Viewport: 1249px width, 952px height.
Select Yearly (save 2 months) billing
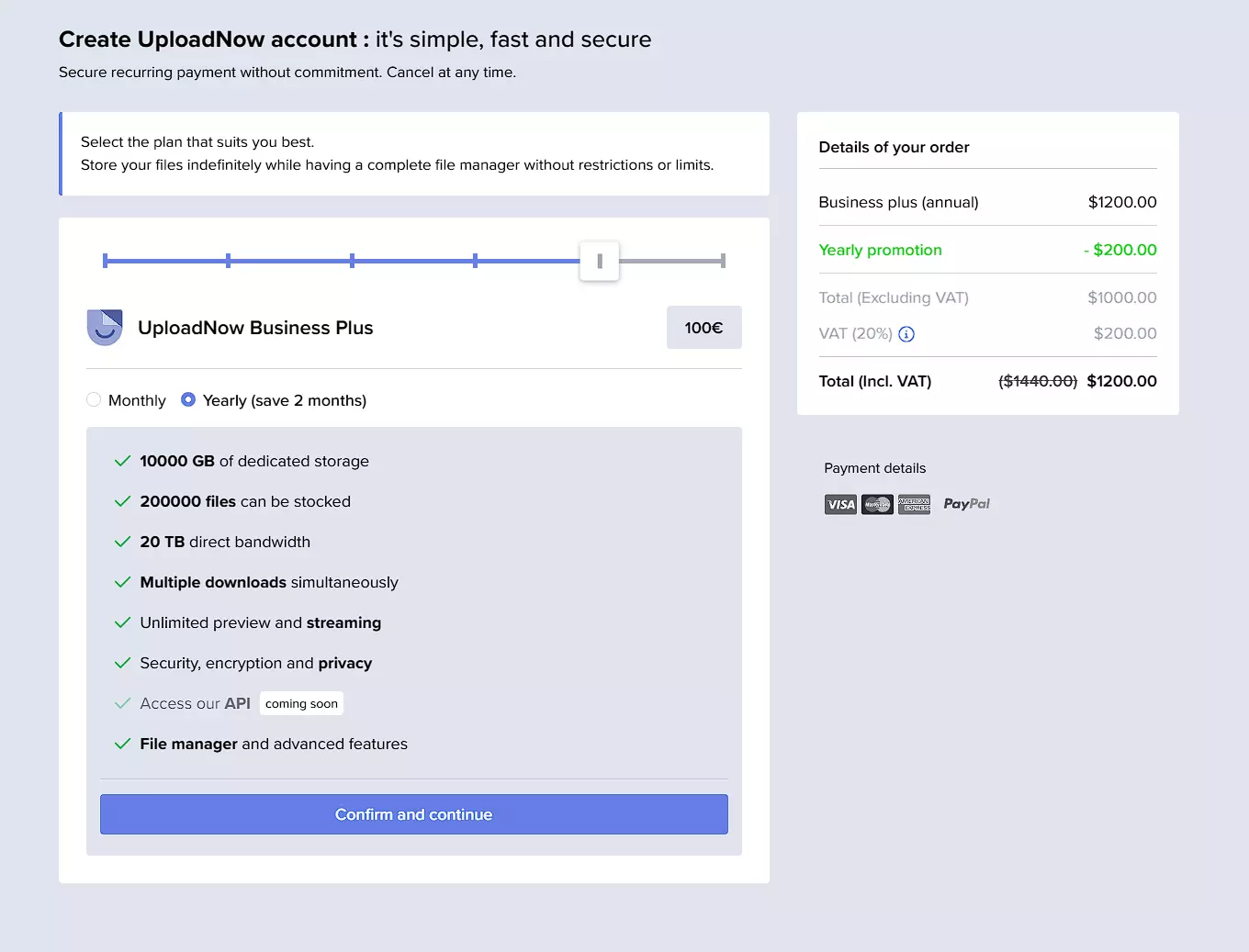point(188,399)
